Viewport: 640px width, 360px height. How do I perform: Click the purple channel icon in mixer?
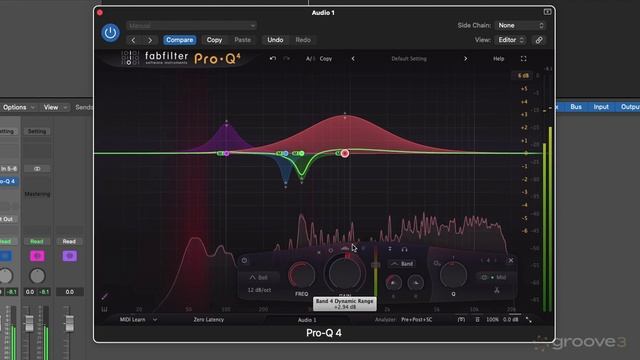[x=69, y=256]
